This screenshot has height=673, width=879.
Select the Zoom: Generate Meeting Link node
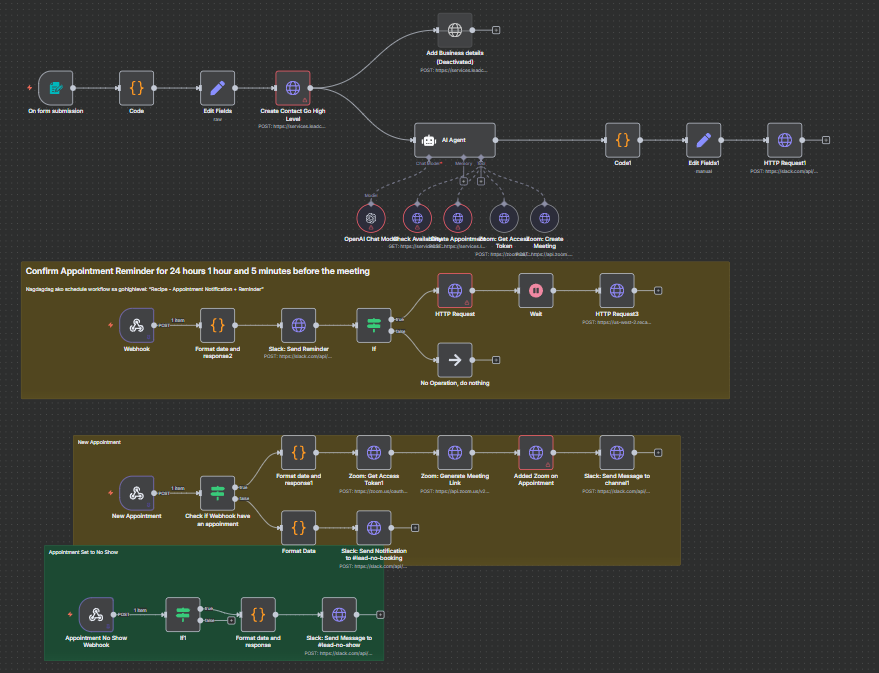(x=455, y=453)
